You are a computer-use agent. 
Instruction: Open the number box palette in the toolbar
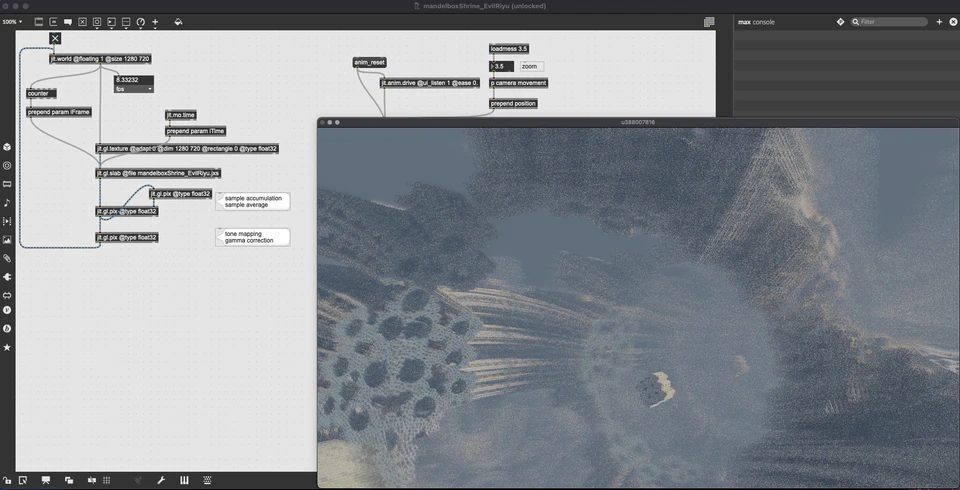(111, 22)
